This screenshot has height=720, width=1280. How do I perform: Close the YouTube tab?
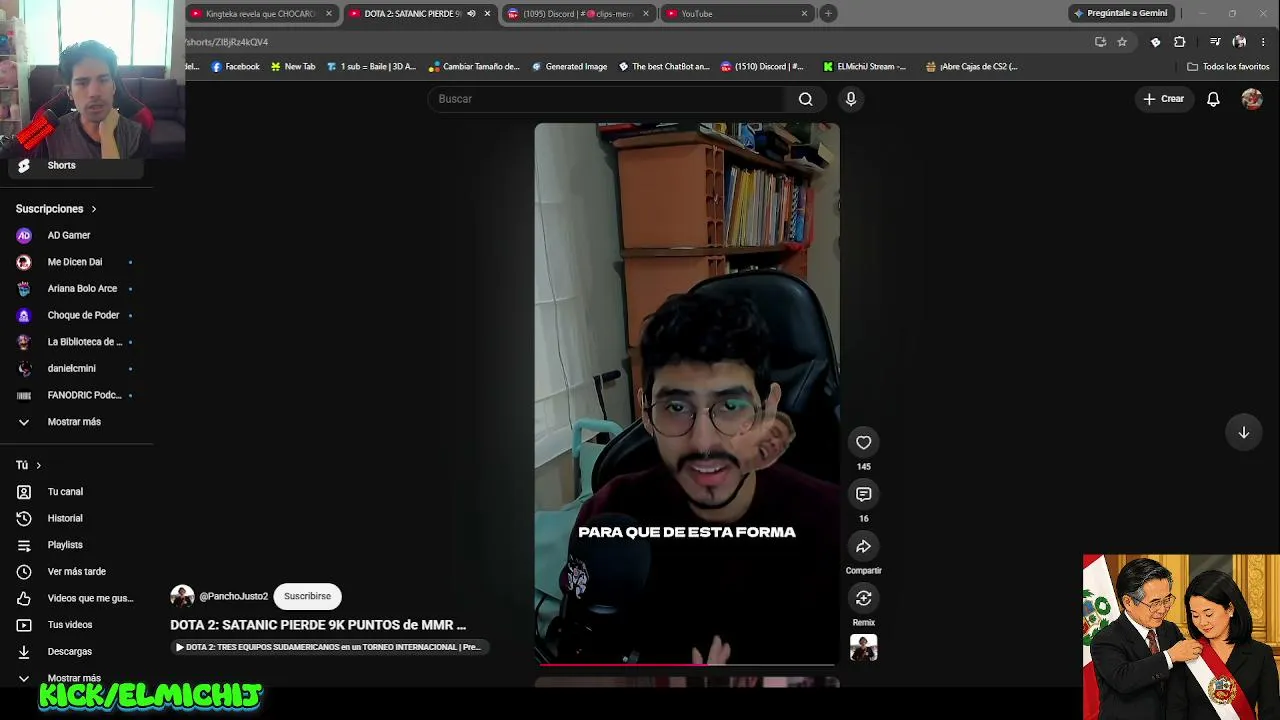pyautogui.click(x=804, y=14)
